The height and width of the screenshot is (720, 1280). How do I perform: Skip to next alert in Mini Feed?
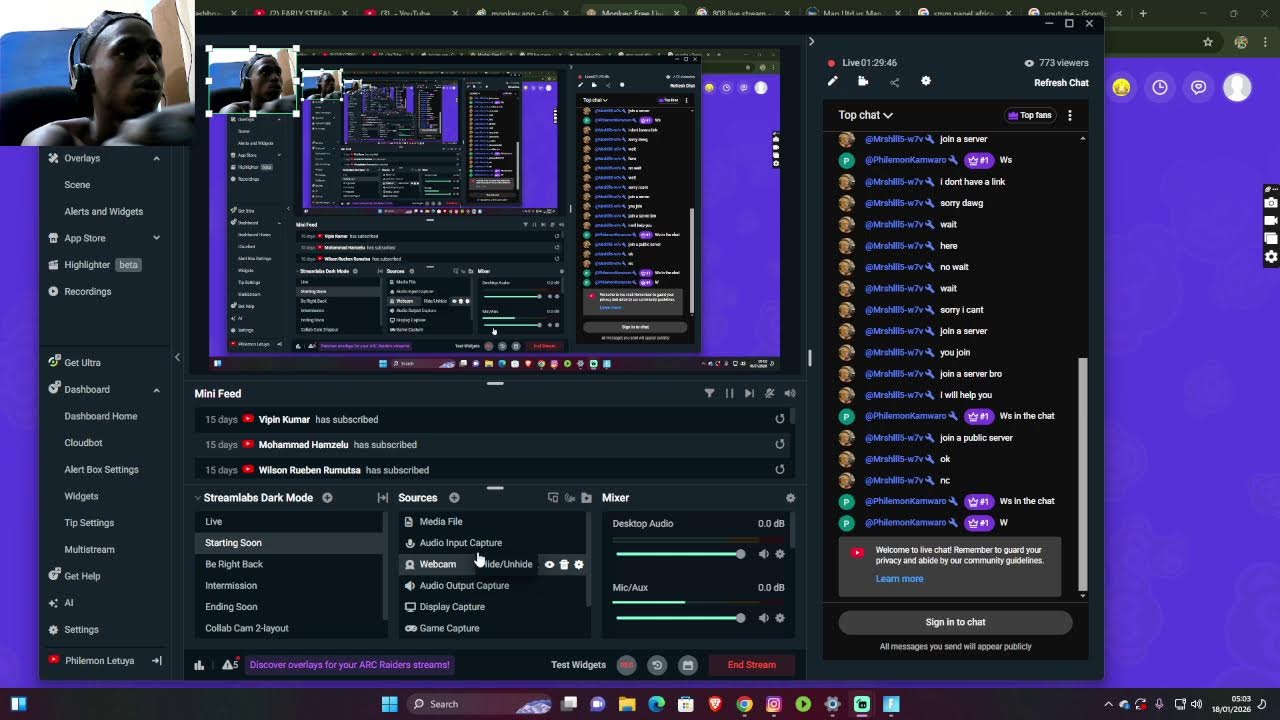pyautogui.click(x=749, y=394)
